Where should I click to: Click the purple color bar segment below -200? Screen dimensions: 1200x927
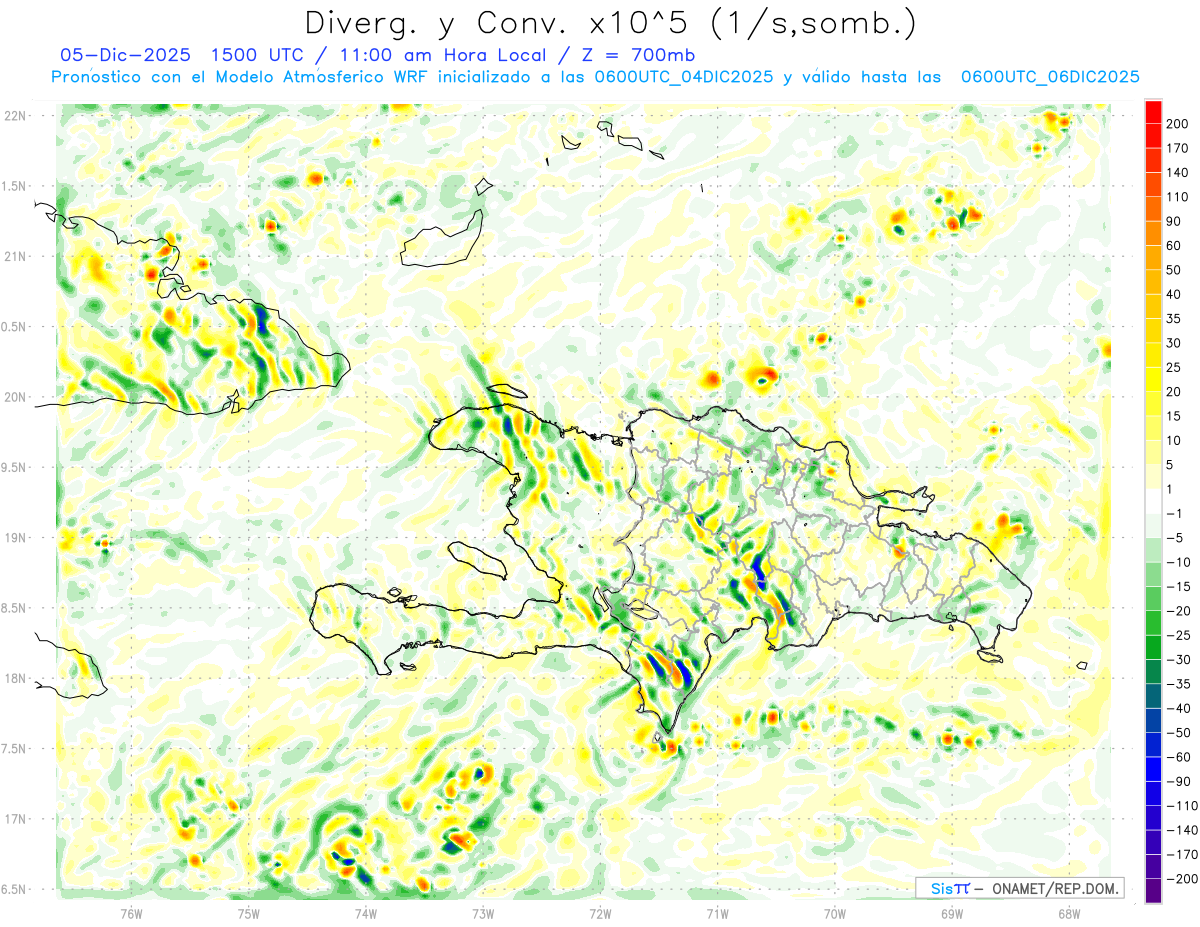click(x=1153, y=891)
